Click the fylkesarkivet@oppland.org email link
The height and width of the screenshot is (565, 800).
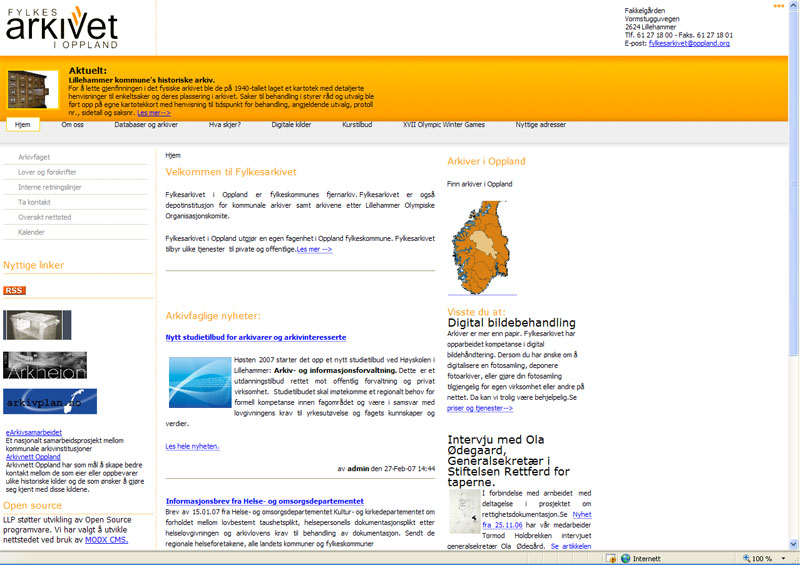coord(689,44)
